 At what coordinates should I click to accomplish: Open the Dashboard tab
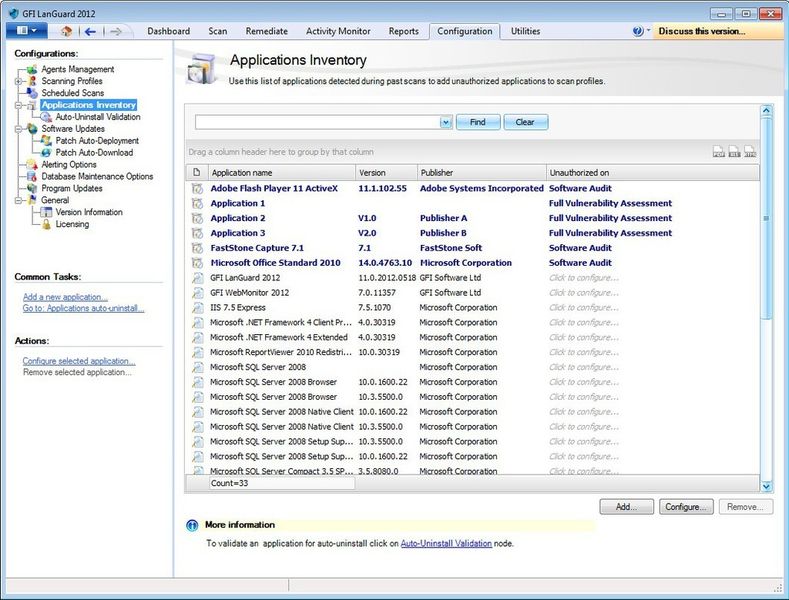[169, 31]
